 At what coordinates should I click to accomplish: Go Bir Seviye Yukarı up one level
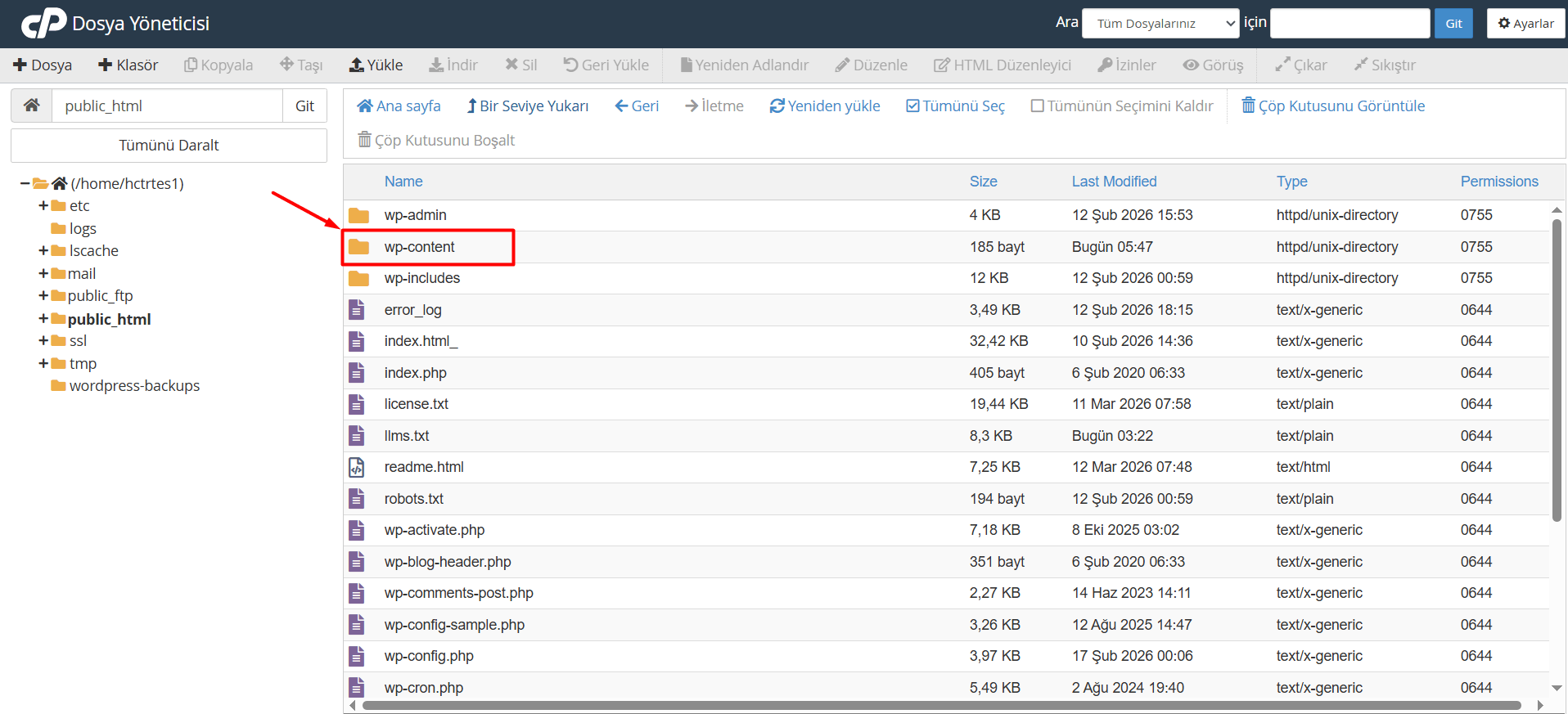pos(528,106)
